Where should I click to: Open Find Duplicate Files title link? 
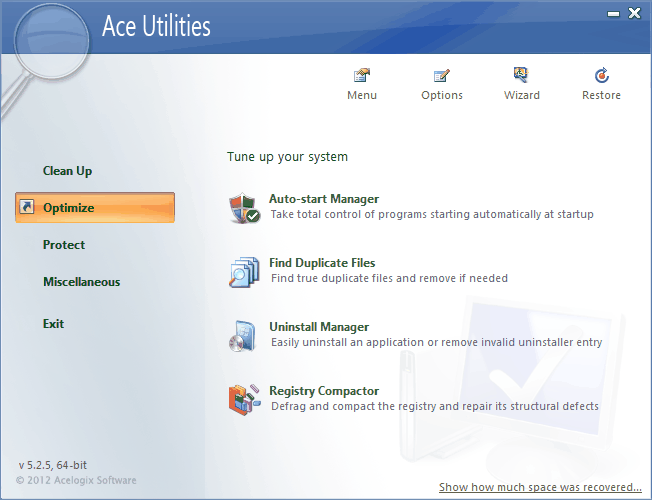click(322, 263)
